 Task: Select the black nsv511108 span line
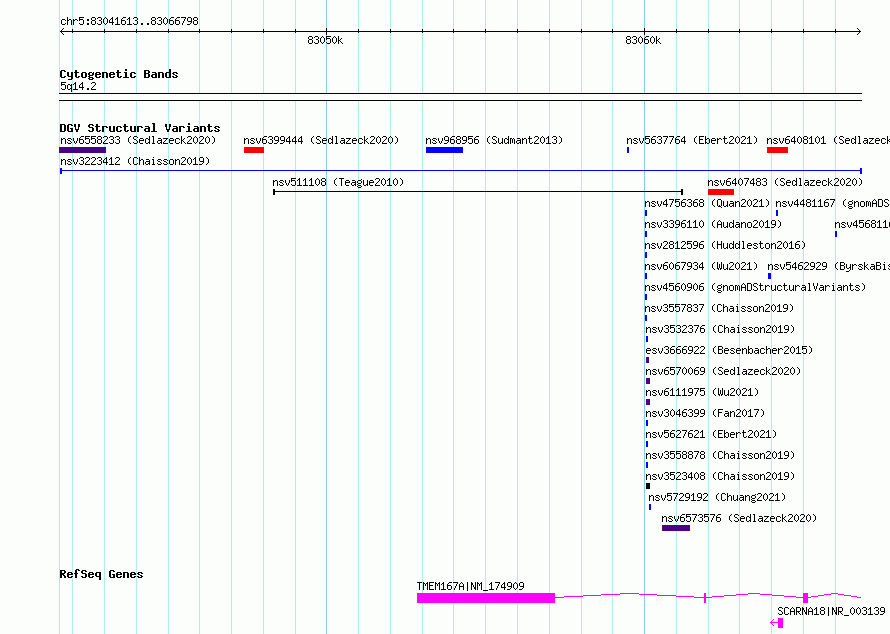click(478, 192)
